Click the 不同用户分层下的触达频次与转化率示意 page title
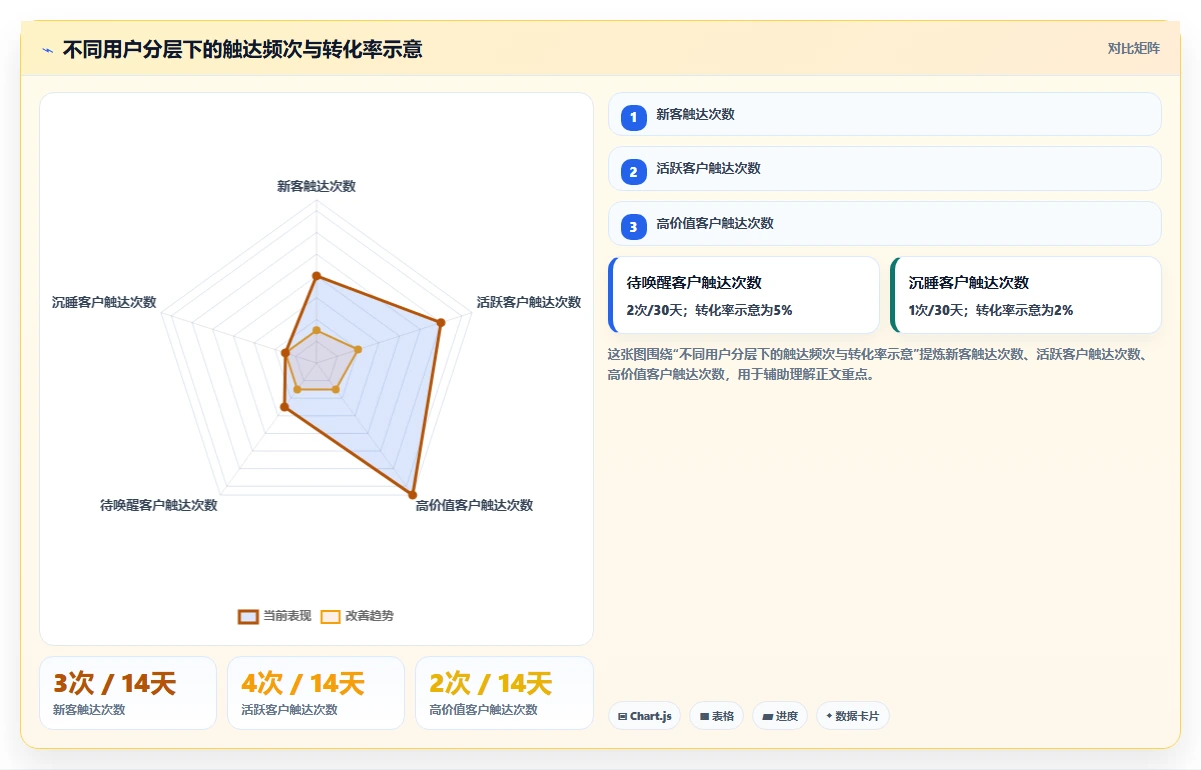Image resolution: width=1201 pixels, height=770 pixels. pyautogui.click(x=242, y=49)
